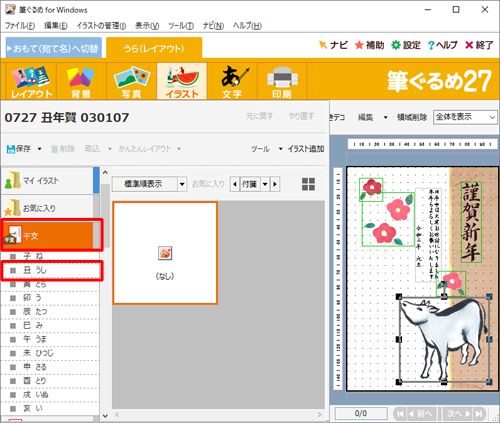Open 付箋 dropdown arrow
The width and height of the screenshot is (500, 423).
[265, 184]
